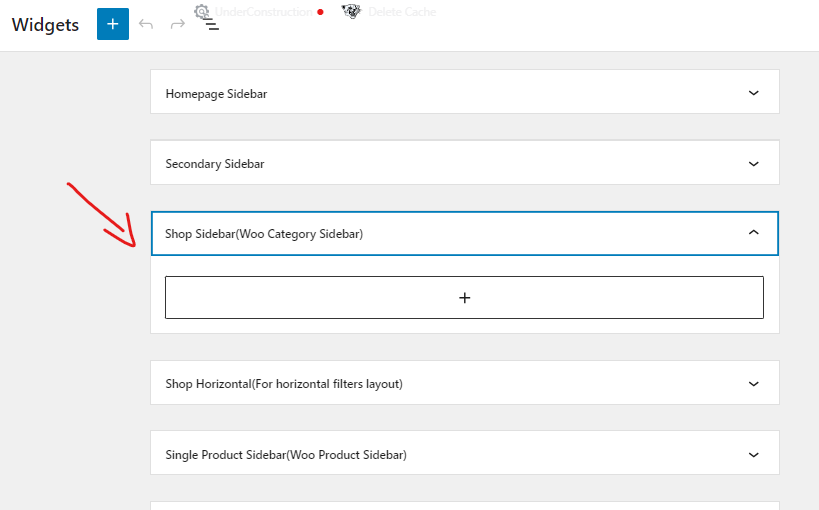Expand Shop Horizontal filters chevron
The height and width of the screenshot is (510, 819).
click(x=753, y=384)
